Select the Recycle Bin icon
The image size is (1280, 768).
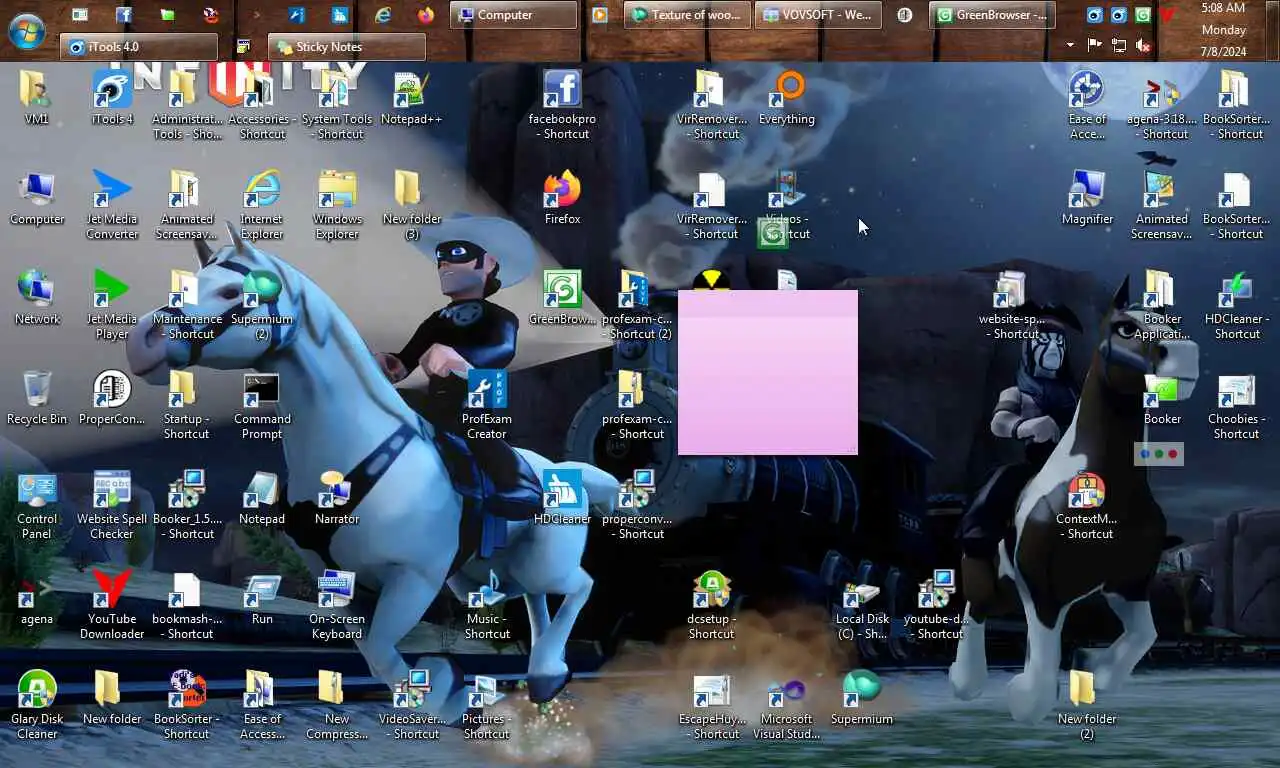[x=37, y=398]
